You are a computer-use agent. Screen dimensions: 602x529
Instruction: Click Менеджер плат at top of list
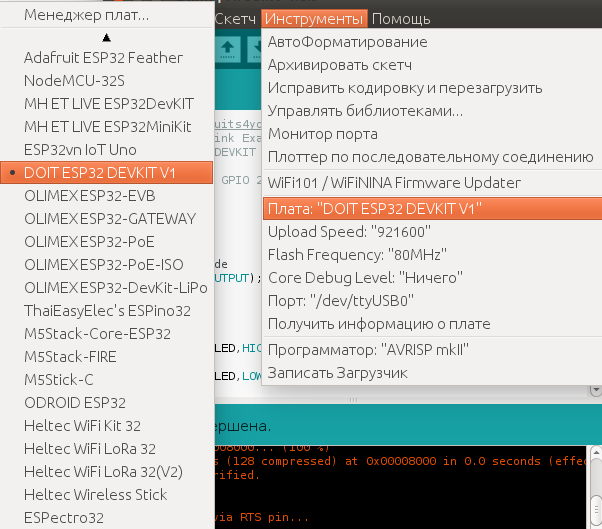(x=87, y=15)
